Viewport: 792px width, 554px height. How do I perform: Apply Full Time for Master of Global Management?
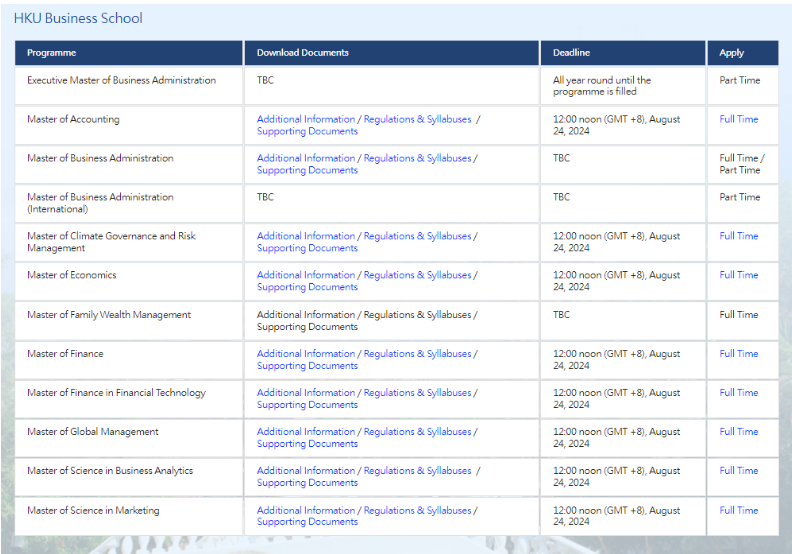(739, 432)
